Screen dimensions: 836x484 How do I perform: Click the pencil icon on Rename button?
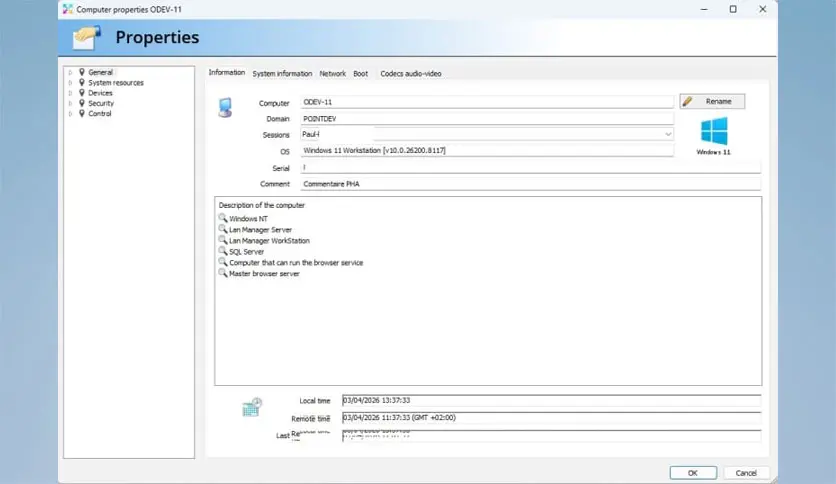688,101
